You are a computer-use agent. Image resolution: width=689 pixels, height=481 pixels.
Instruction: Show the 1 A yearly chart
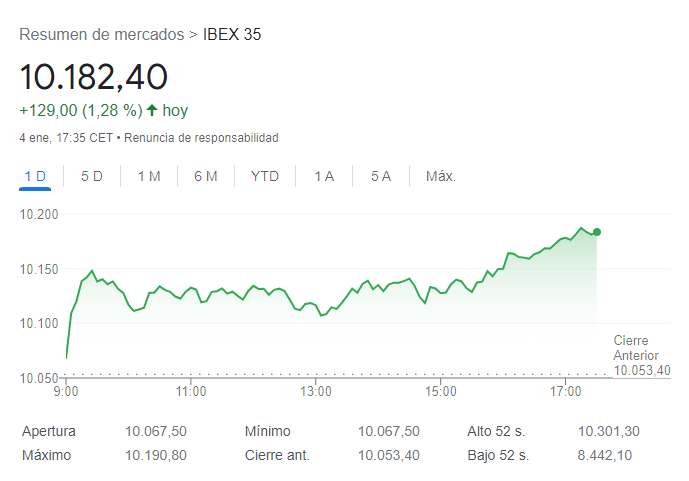coord(324,176)
